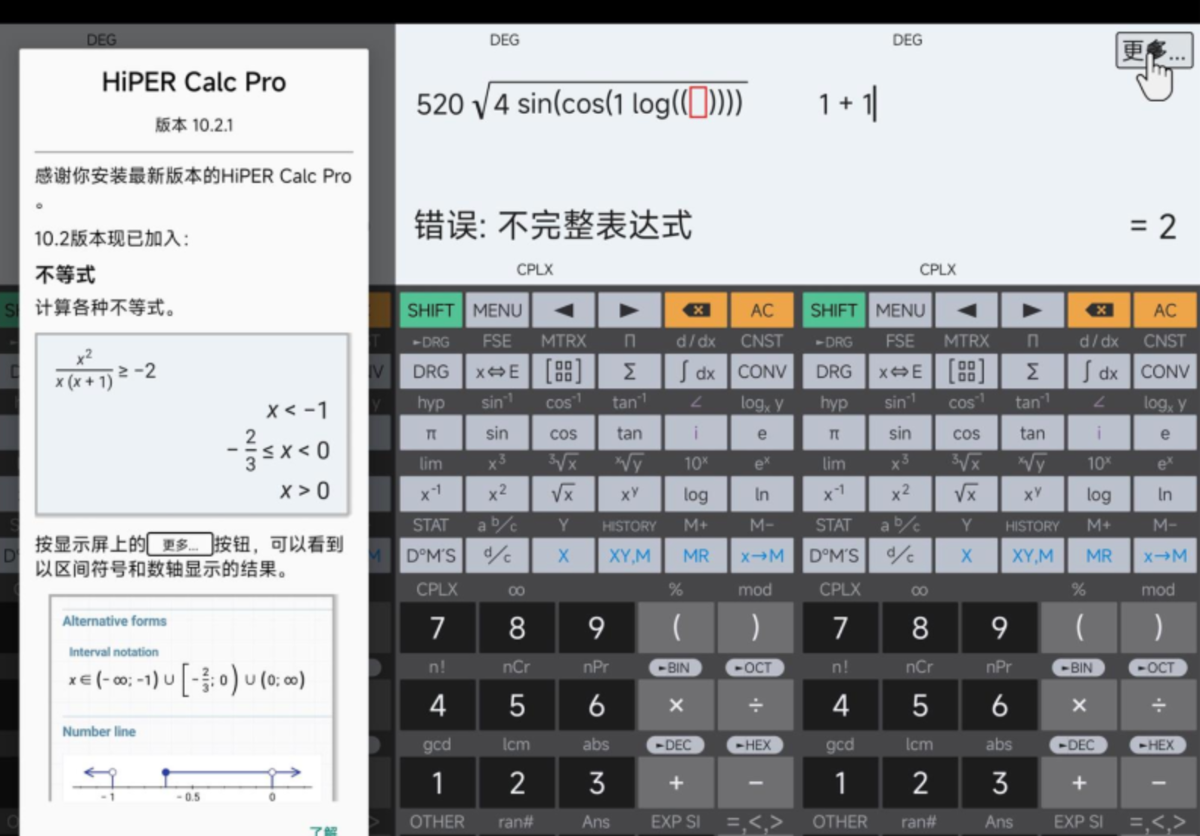Click the 1 + 1 expression input line
The image size is (1200, 836).
pos(846,104)
